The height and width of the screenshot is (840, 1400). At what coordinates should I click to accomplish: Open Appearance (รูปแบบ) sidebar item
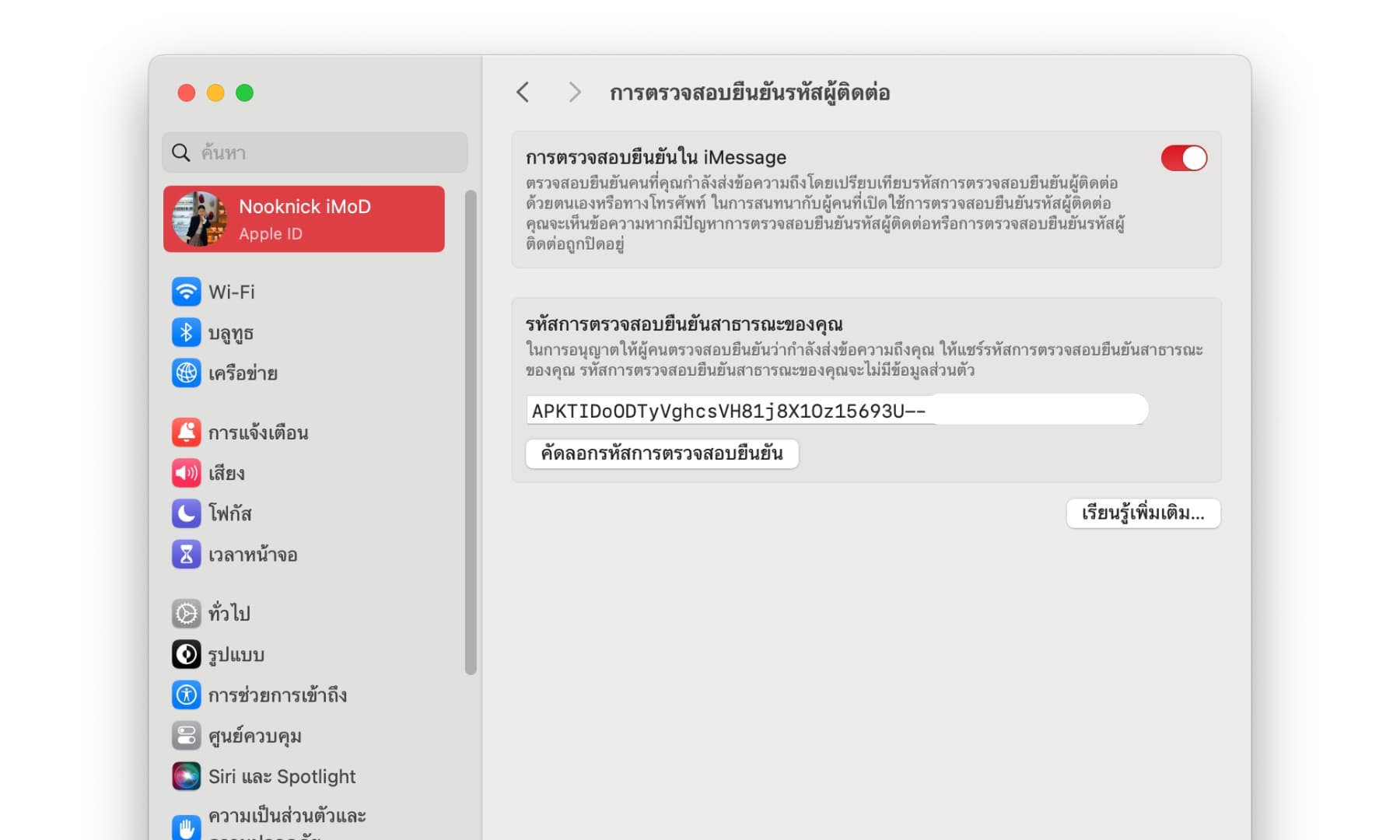[x=236, y=655]
